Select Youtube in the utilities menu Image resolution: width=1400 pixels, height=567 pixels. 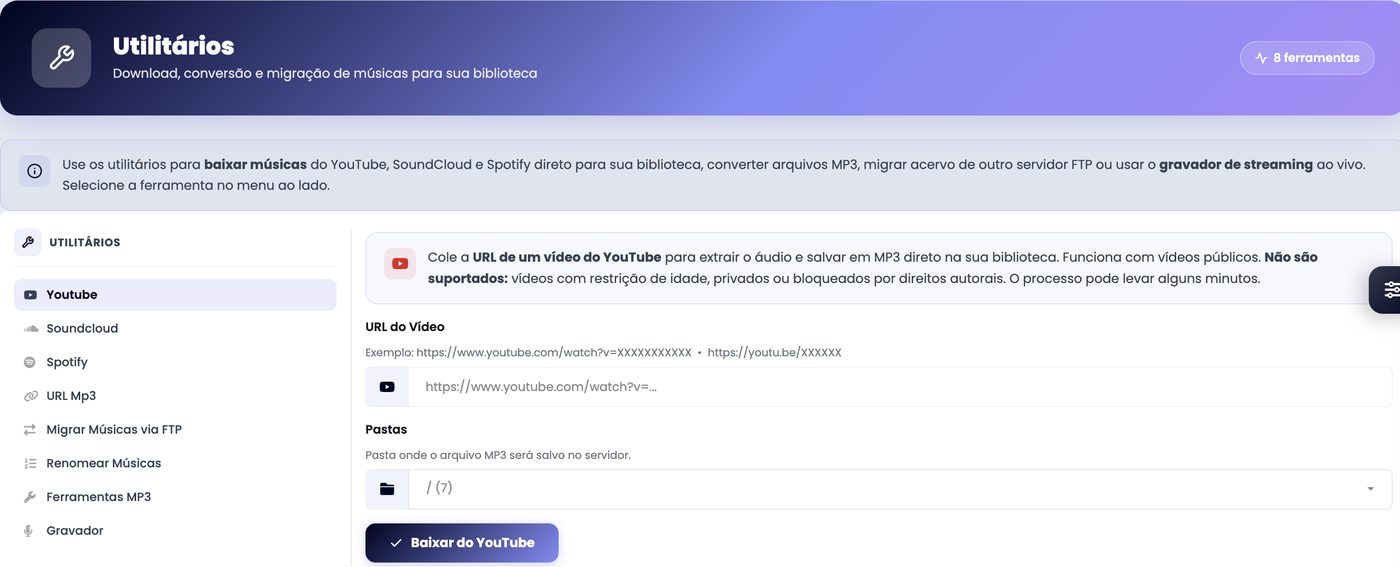175,295
